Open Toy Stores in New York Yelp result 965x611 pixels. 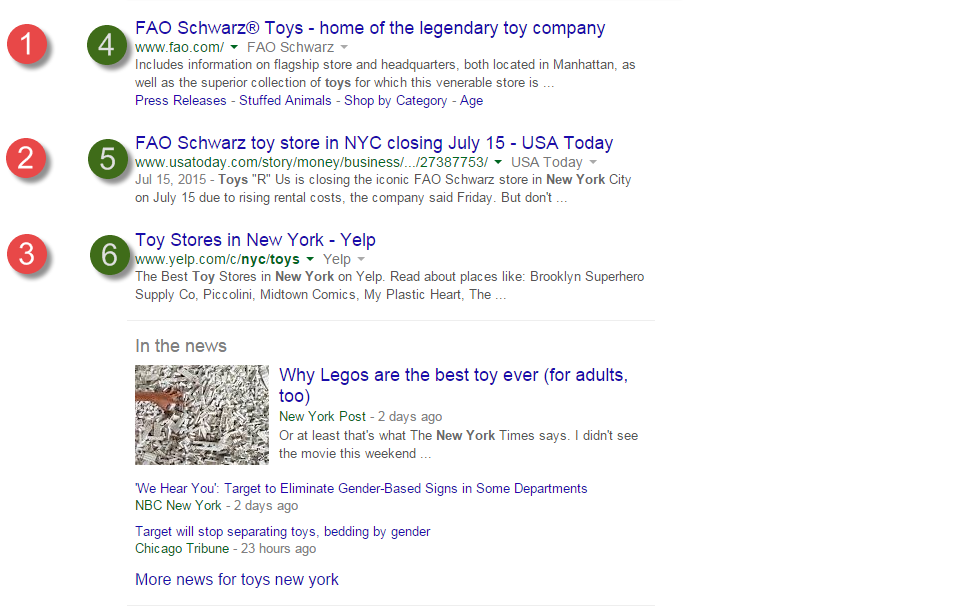(255, 240)
